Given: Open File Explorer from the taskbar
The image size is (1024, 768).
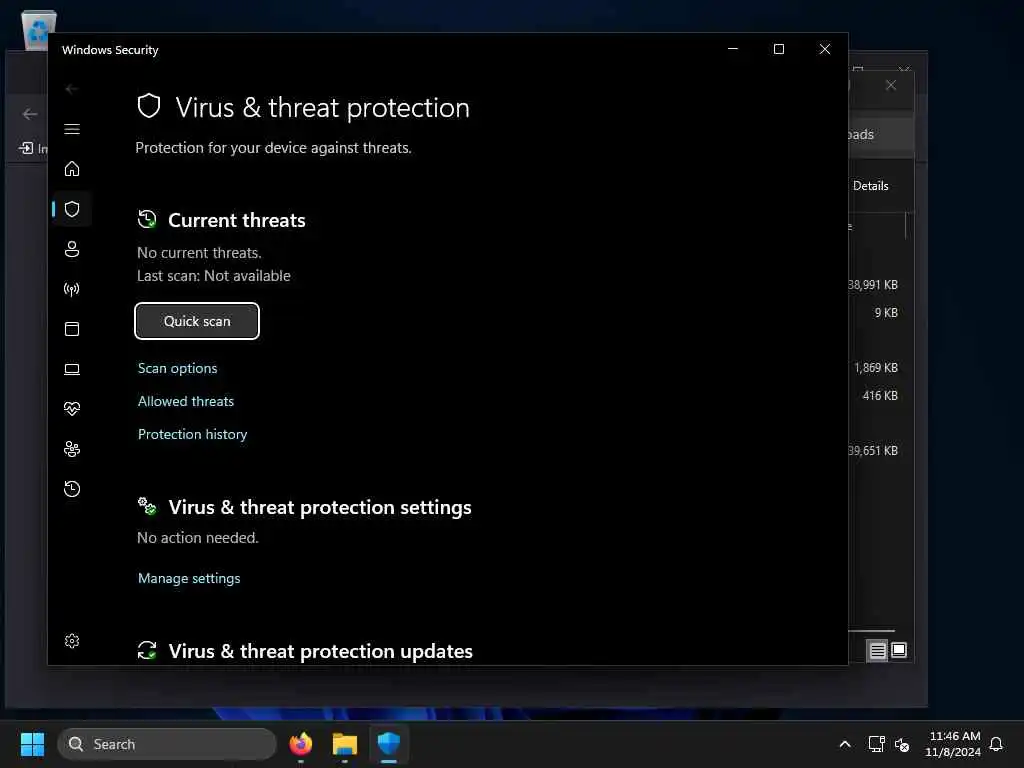Looking at the screenshot, I should (345, 744).
